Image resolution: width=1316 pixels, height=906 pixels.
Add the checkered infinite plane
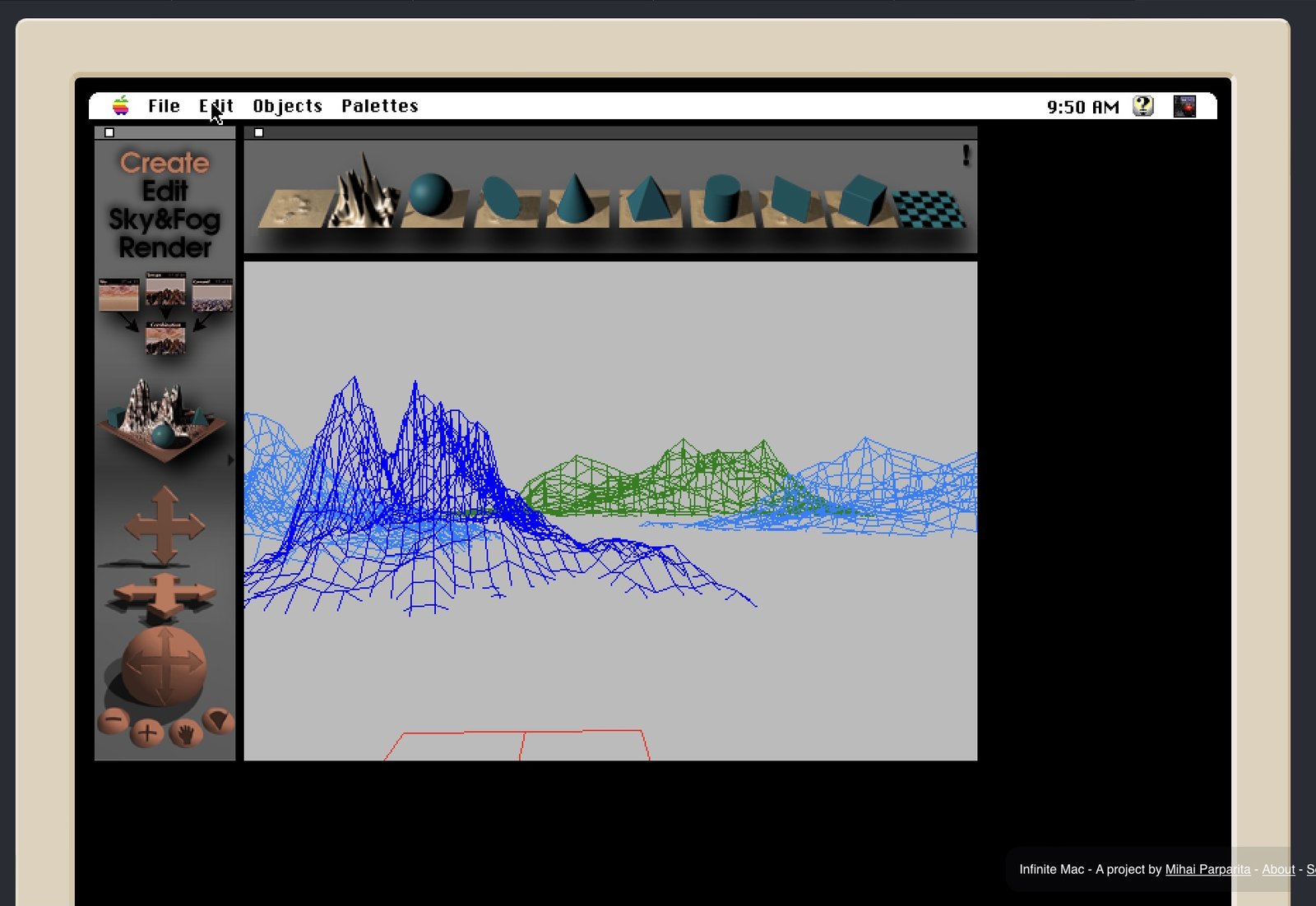(x=929, y=208)
